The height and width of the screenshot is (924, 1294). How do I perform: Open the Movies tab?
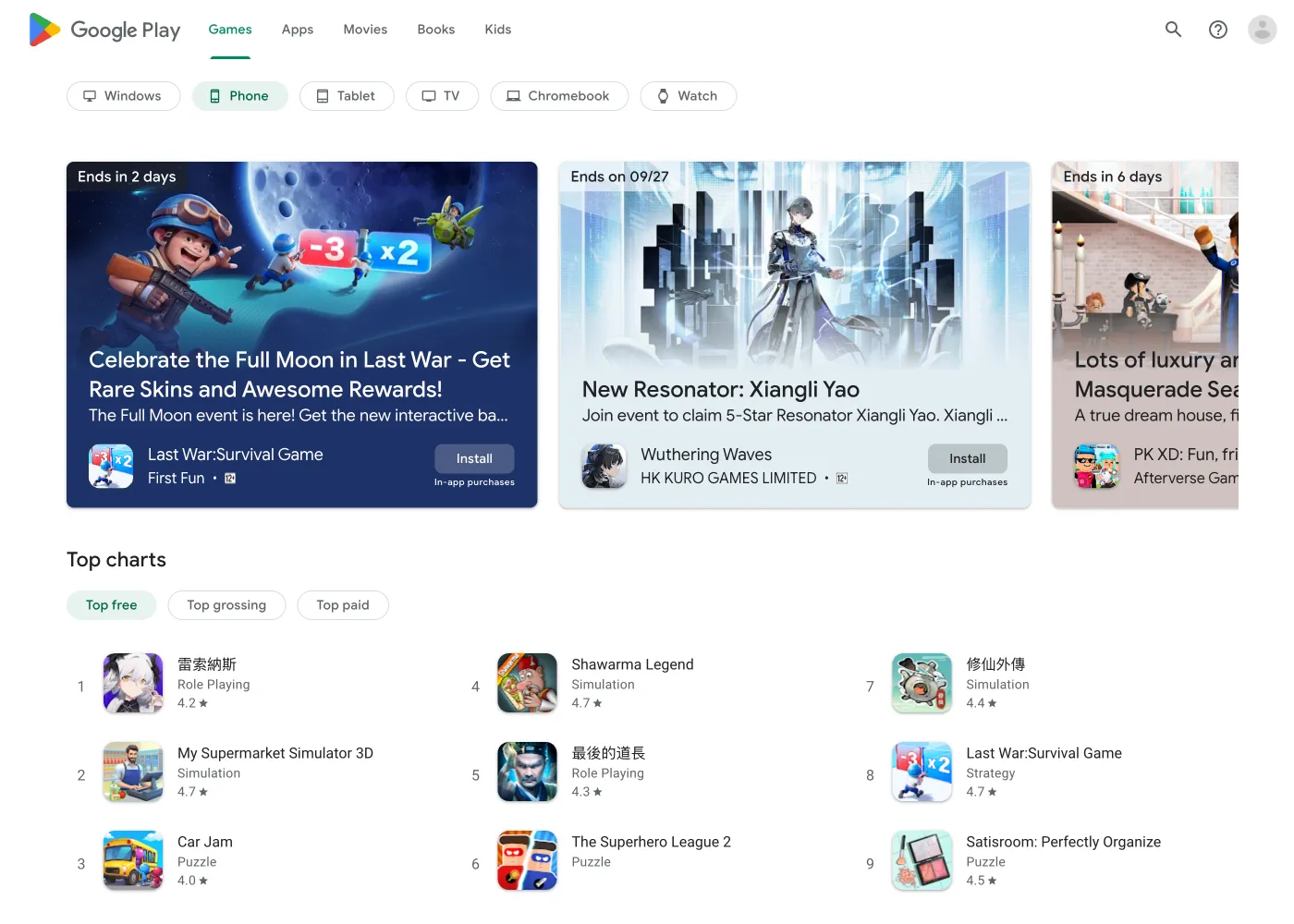pos(365,30)
